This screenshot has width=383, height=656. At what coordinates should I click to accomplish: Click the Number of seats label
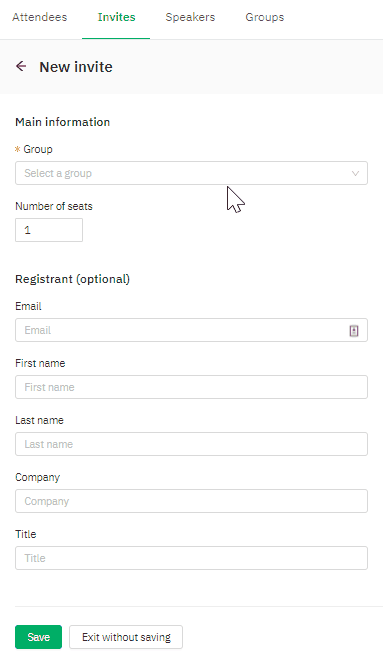[54, 206]
